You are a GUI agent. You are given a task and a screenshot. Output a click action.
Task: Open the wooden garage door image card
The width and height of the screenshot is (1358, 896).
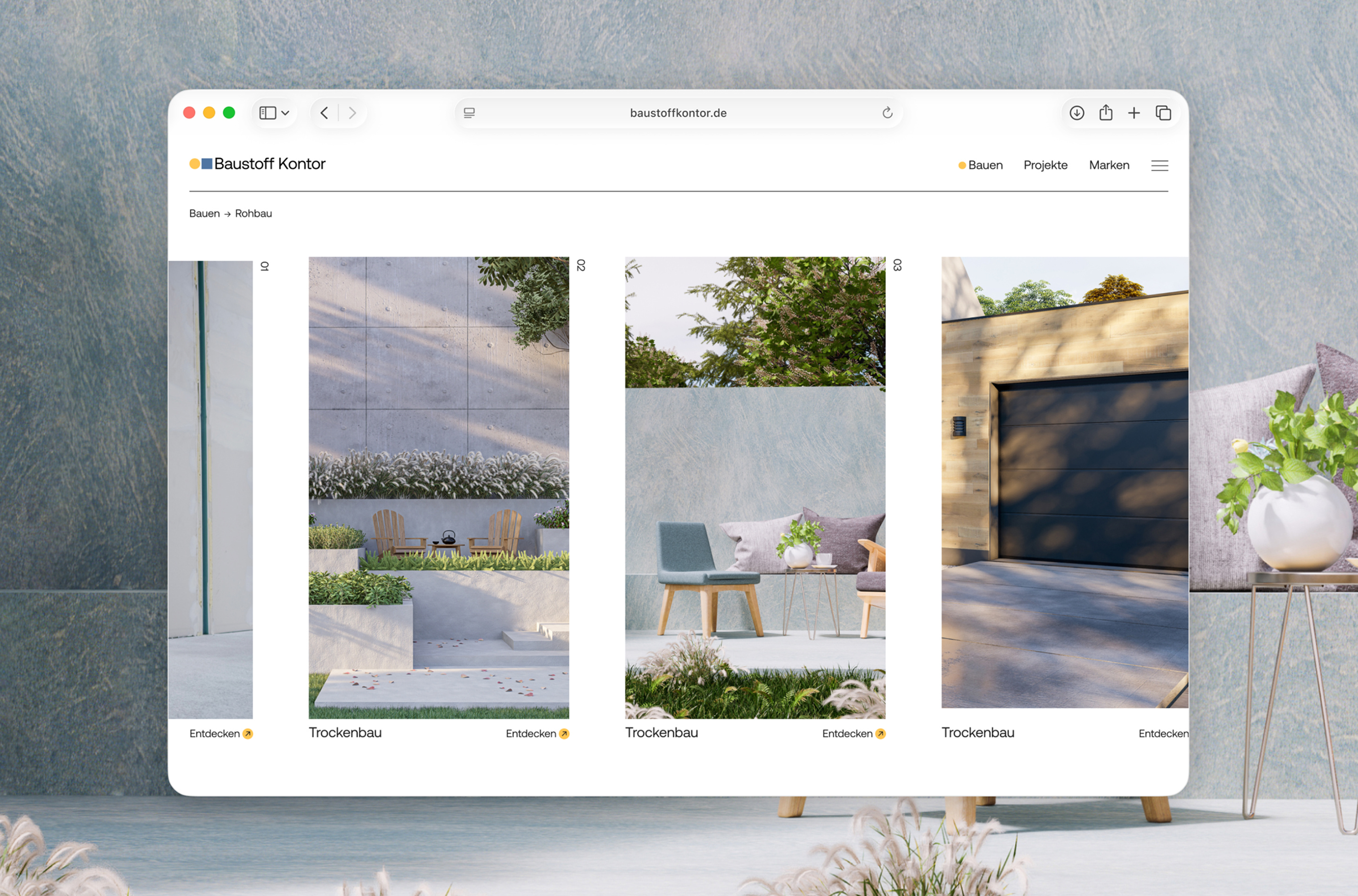pos(1065,482)
